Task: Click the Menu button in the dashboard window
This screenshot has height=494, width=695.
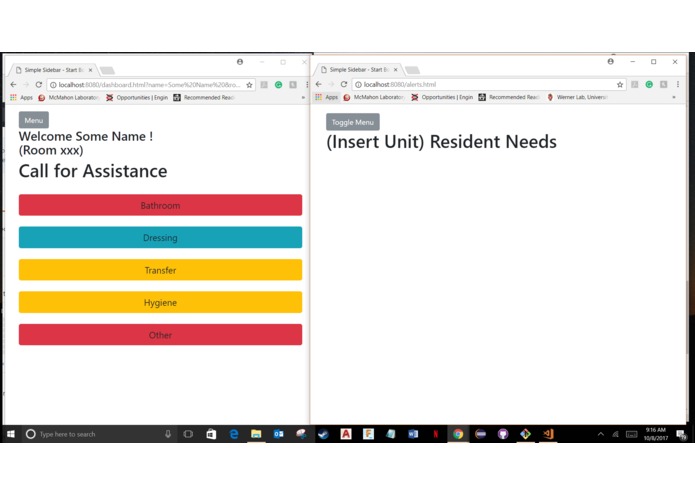Action: pyautogui.click(x=34, y=120)
